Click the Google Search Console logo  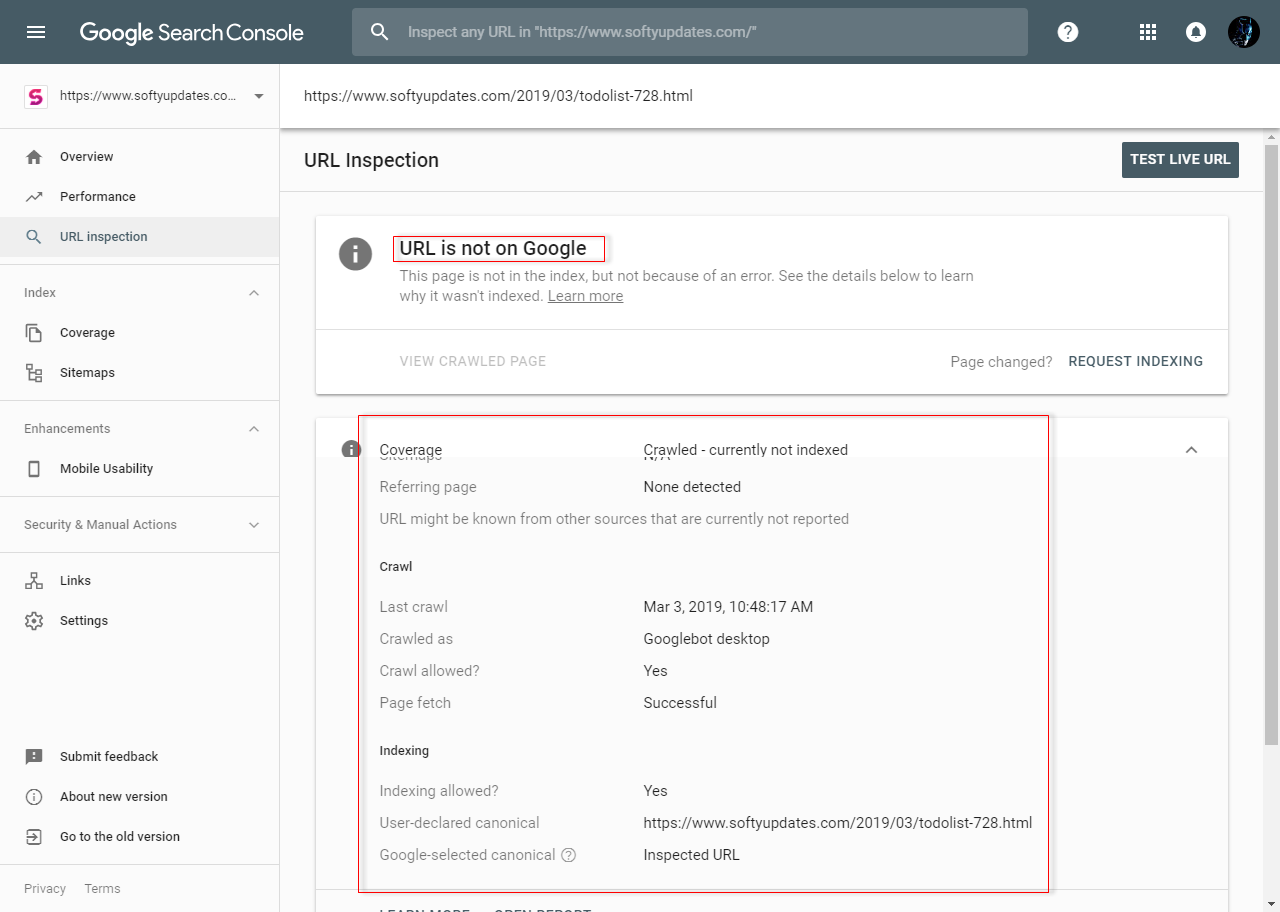pyautogui.click(x=192, y=32)
